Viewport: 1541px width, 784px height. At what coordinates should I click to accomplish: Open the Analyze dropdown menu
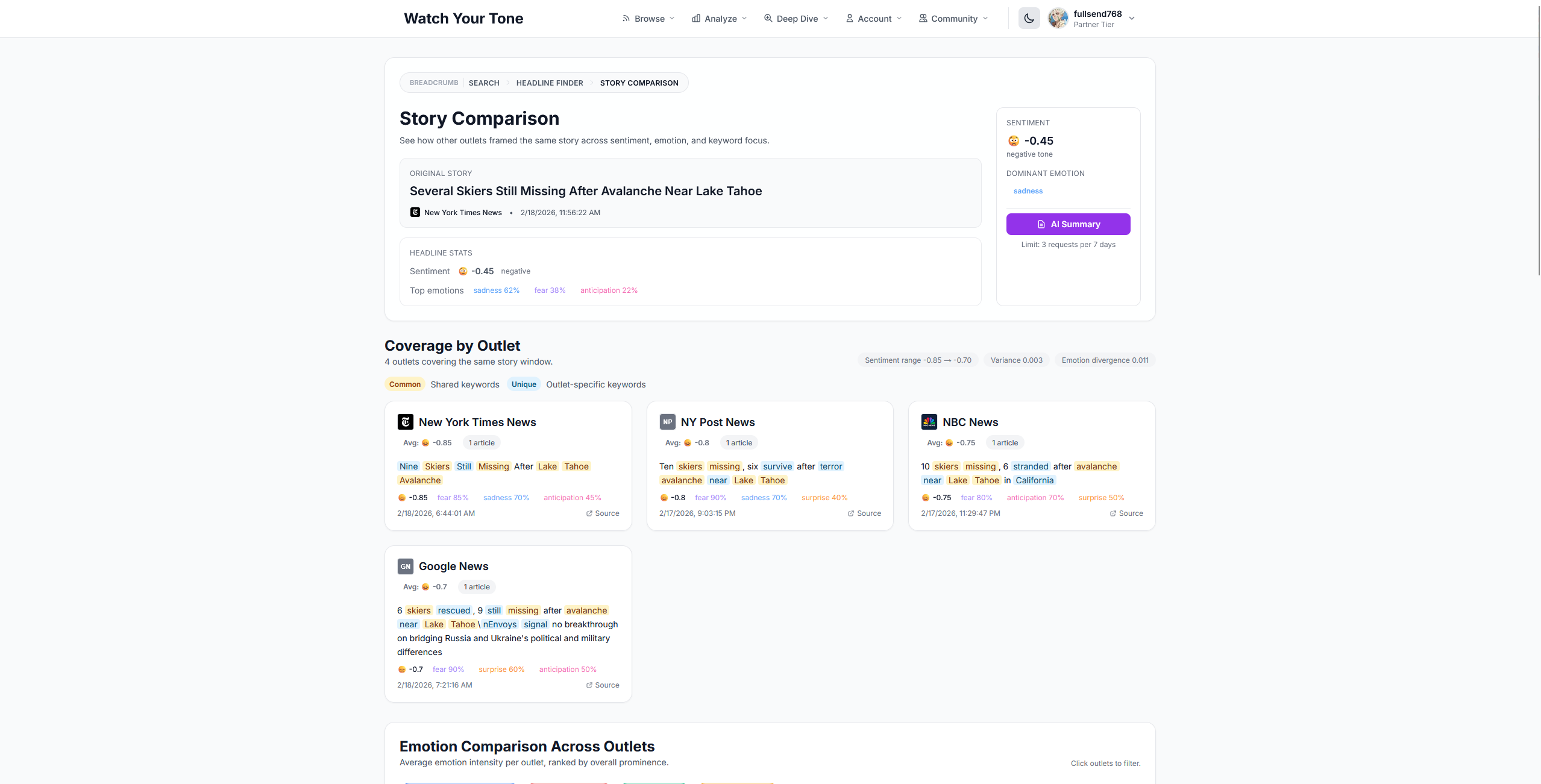pyautogui.click(x=720, y=19)
